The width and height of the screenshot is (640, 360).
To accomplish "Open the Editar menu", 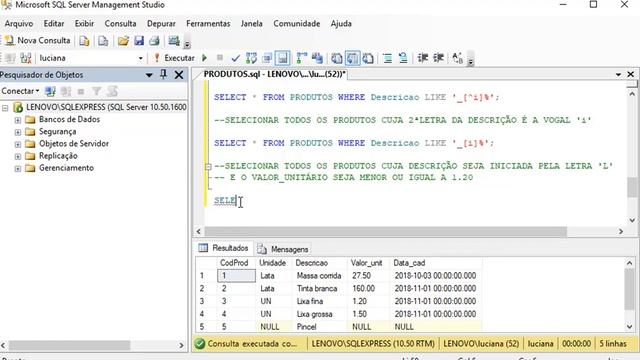I will [54, 24].
